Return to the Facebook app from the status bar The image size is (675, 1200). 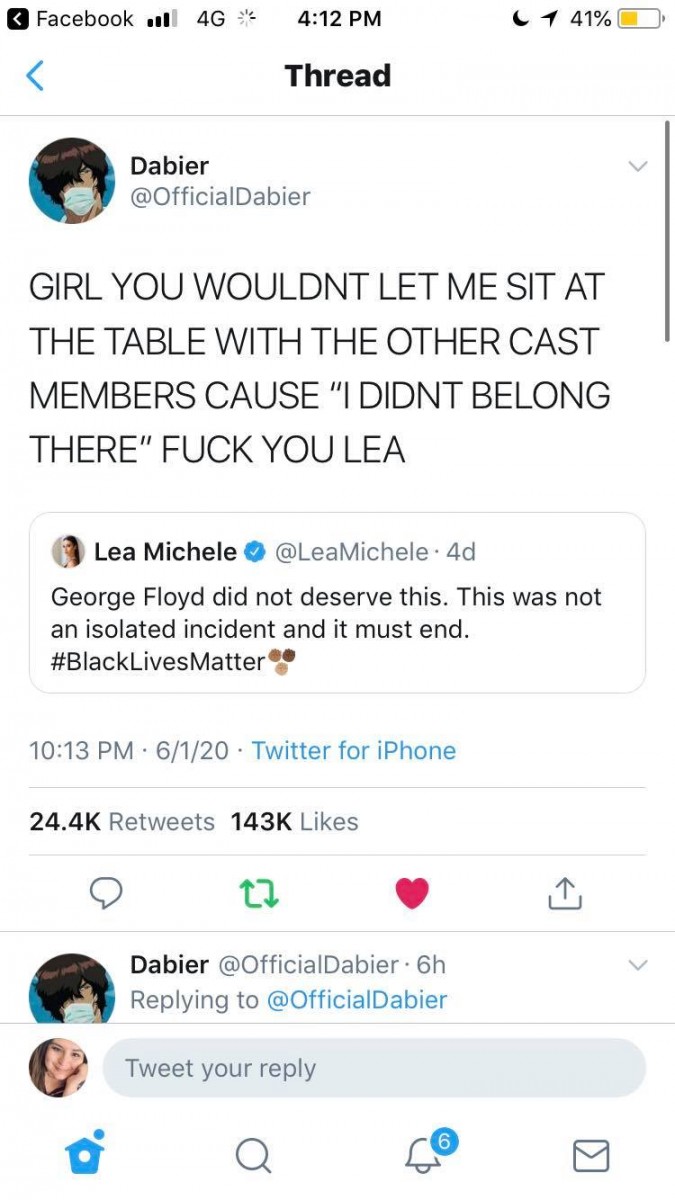point(70,19)
